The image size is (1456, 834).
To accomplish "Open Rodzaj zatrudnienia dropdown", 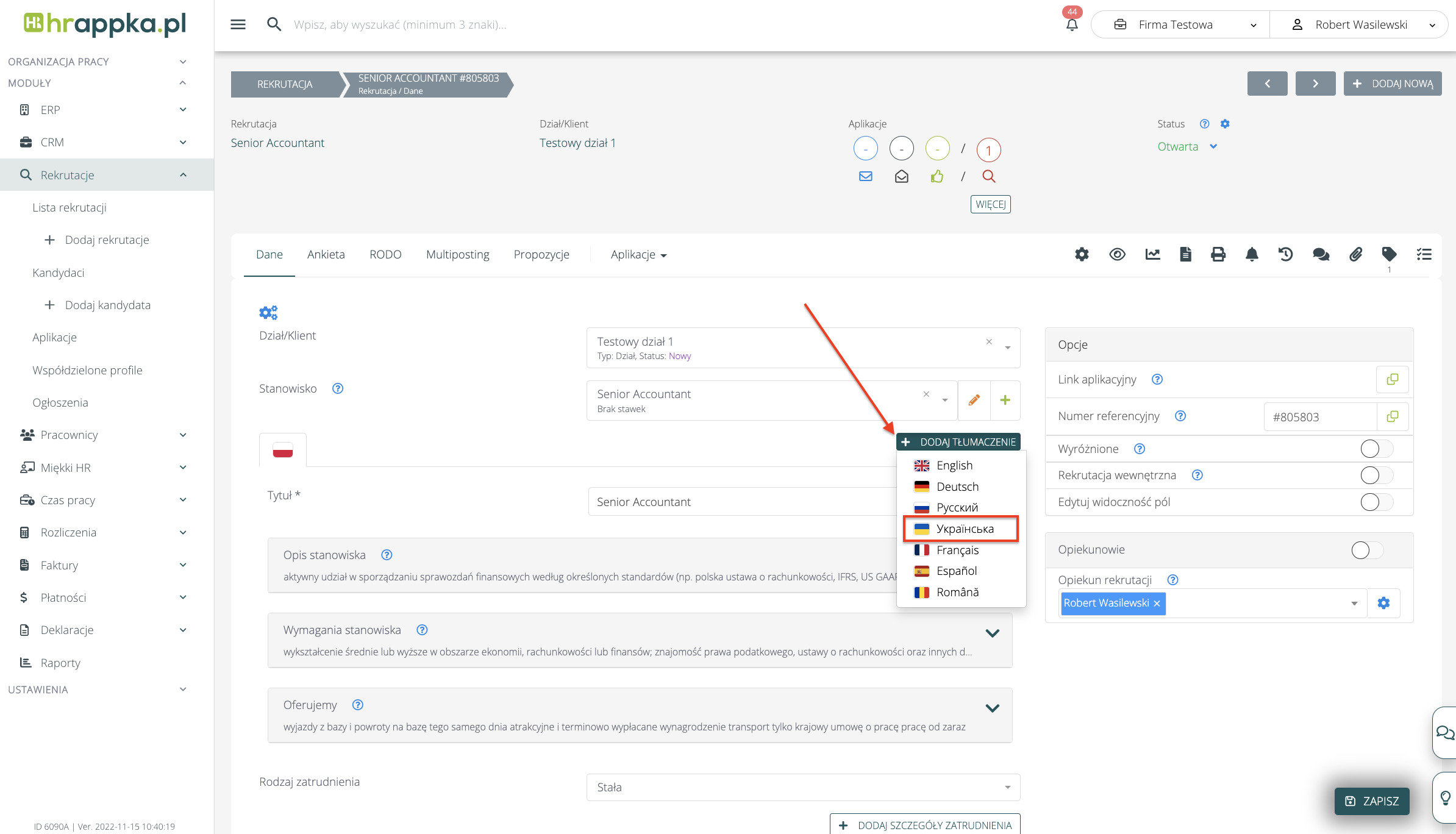I will [802, 787].
